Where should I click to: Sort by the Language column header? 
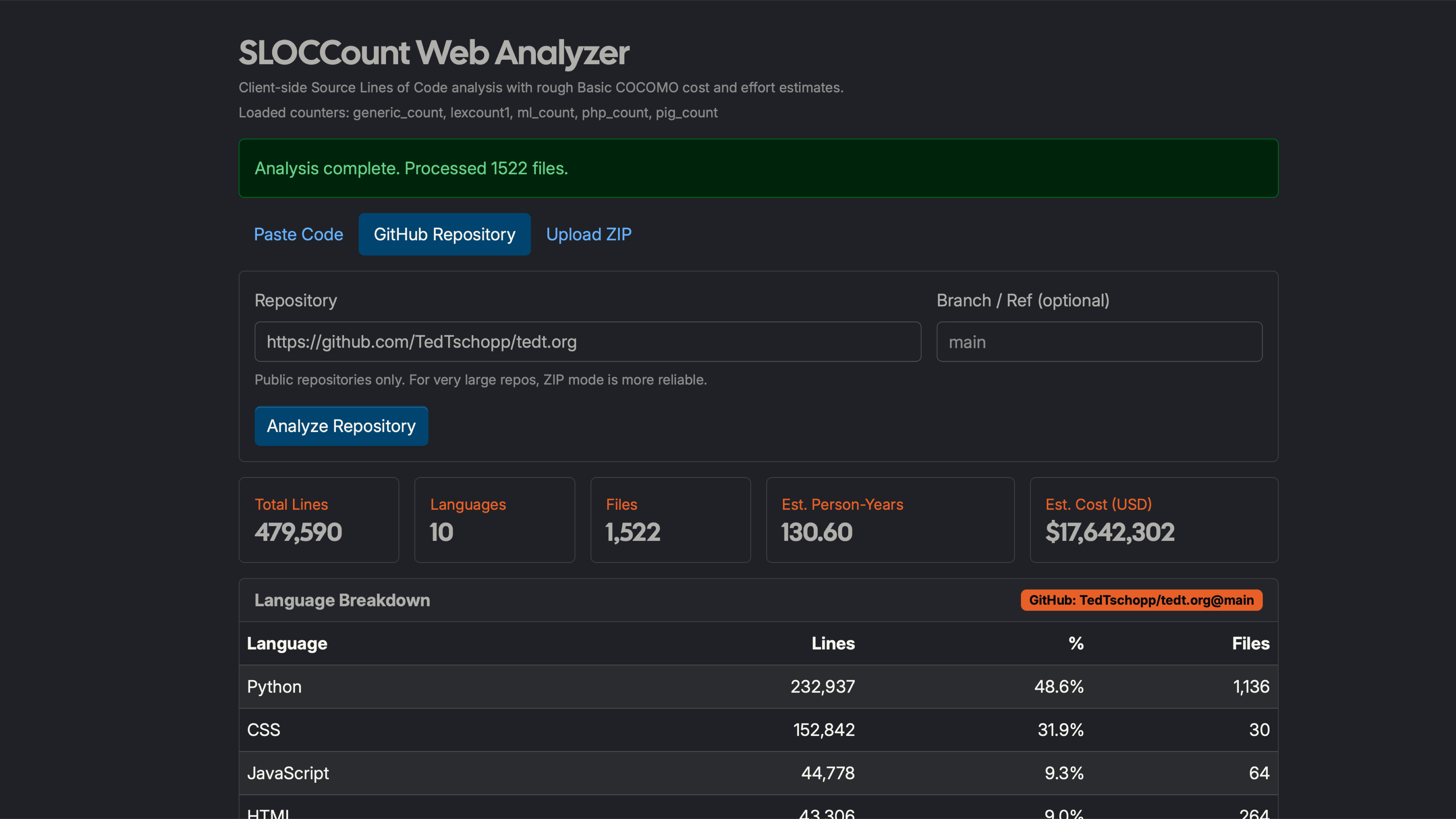pyautogui.click(x=287, y=643)
